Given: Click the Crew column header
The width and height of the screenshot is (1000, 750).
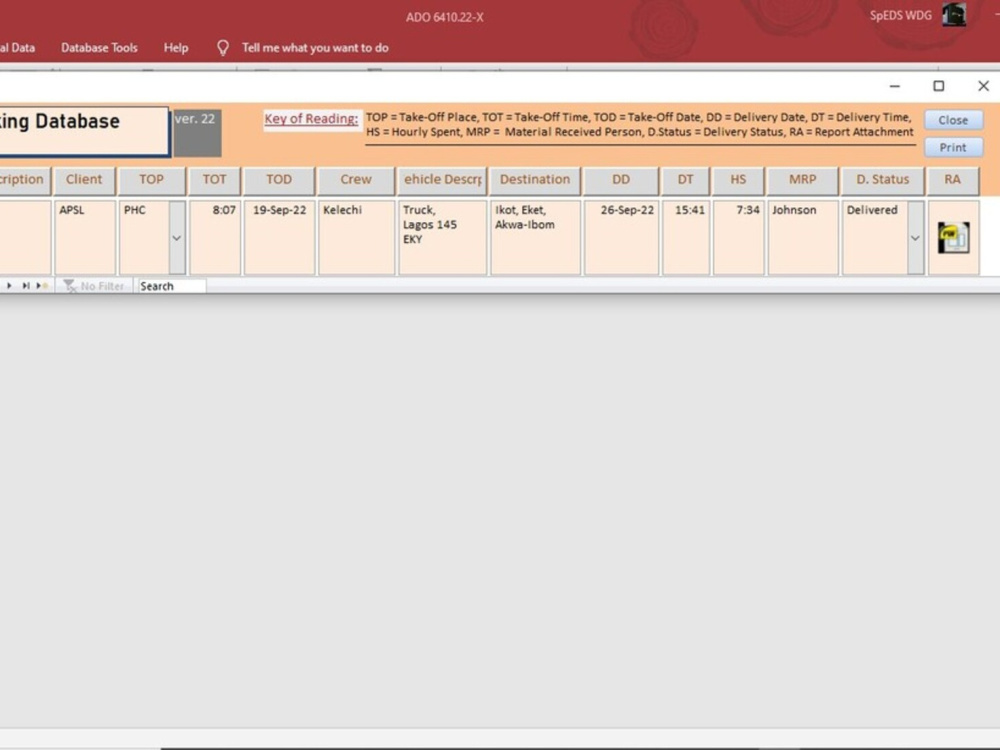Looking at the screenshot, I should tap(356, 180).
